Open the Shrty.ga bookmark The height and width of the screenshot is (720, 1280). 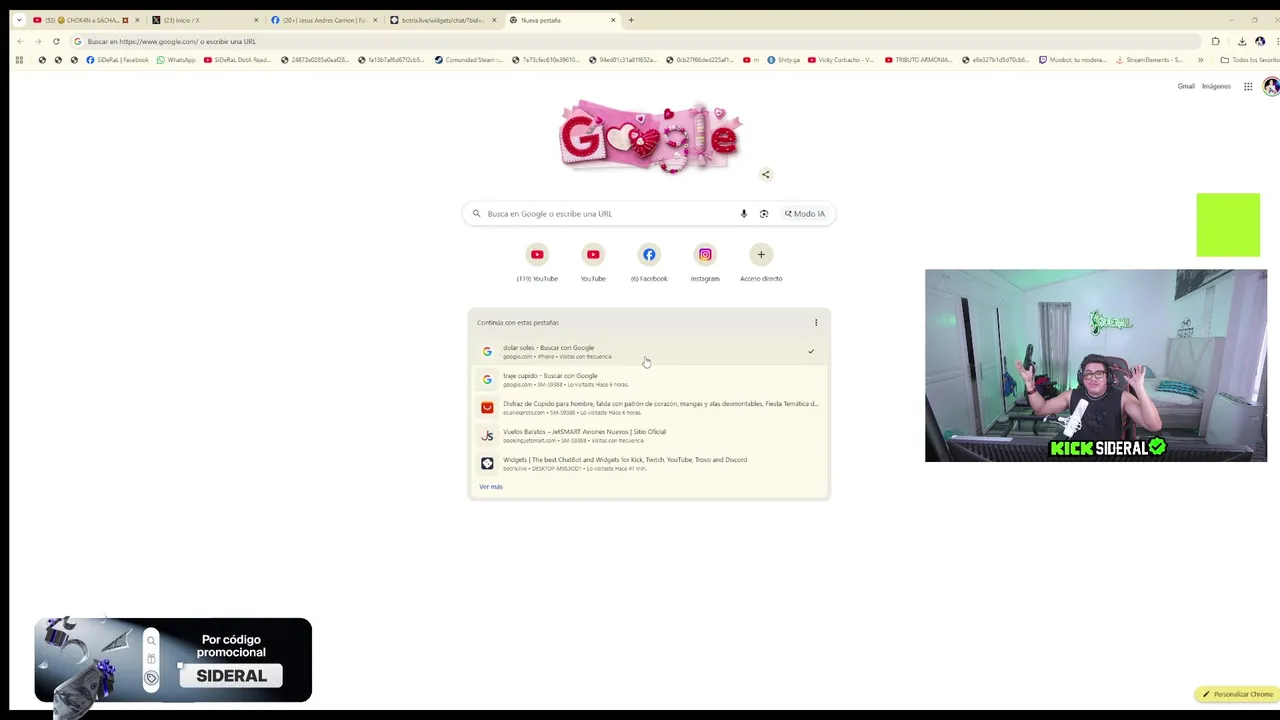tap(784, 60)
